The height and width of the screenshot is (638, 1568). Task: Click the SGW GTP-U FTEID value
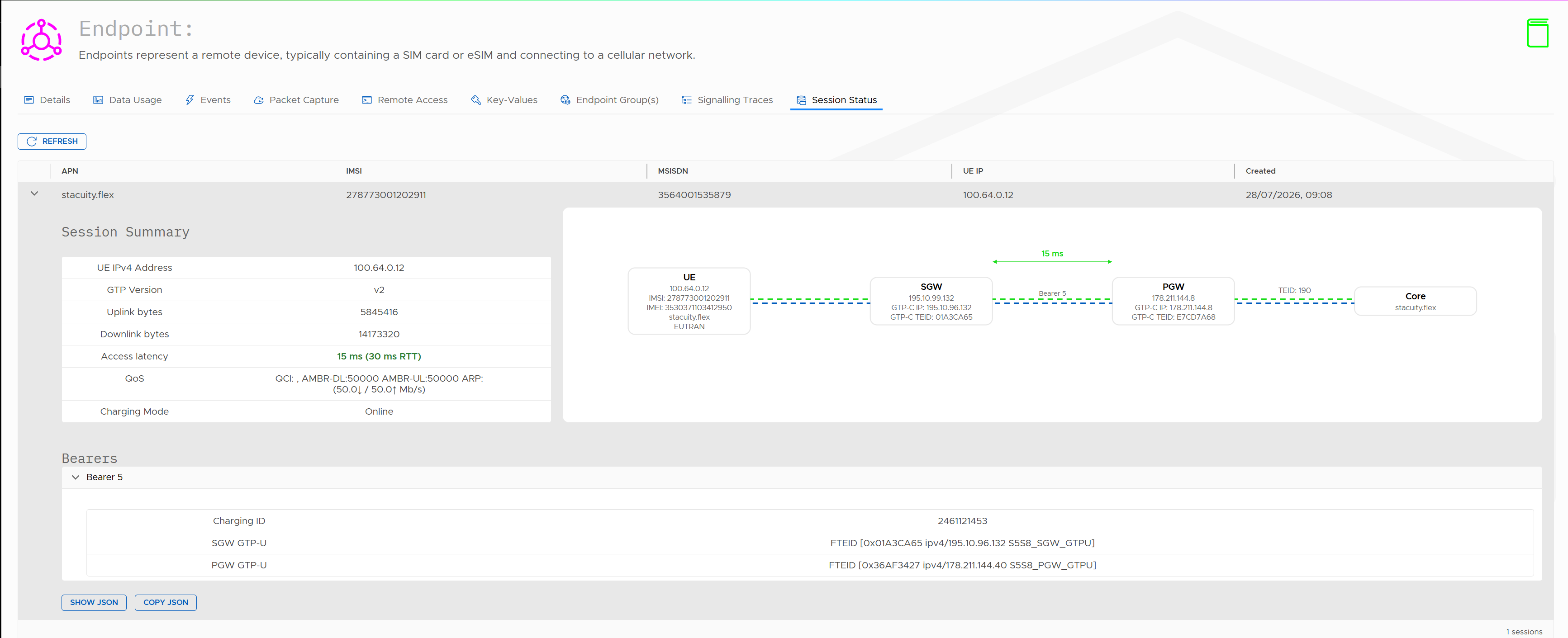[962, 543]
